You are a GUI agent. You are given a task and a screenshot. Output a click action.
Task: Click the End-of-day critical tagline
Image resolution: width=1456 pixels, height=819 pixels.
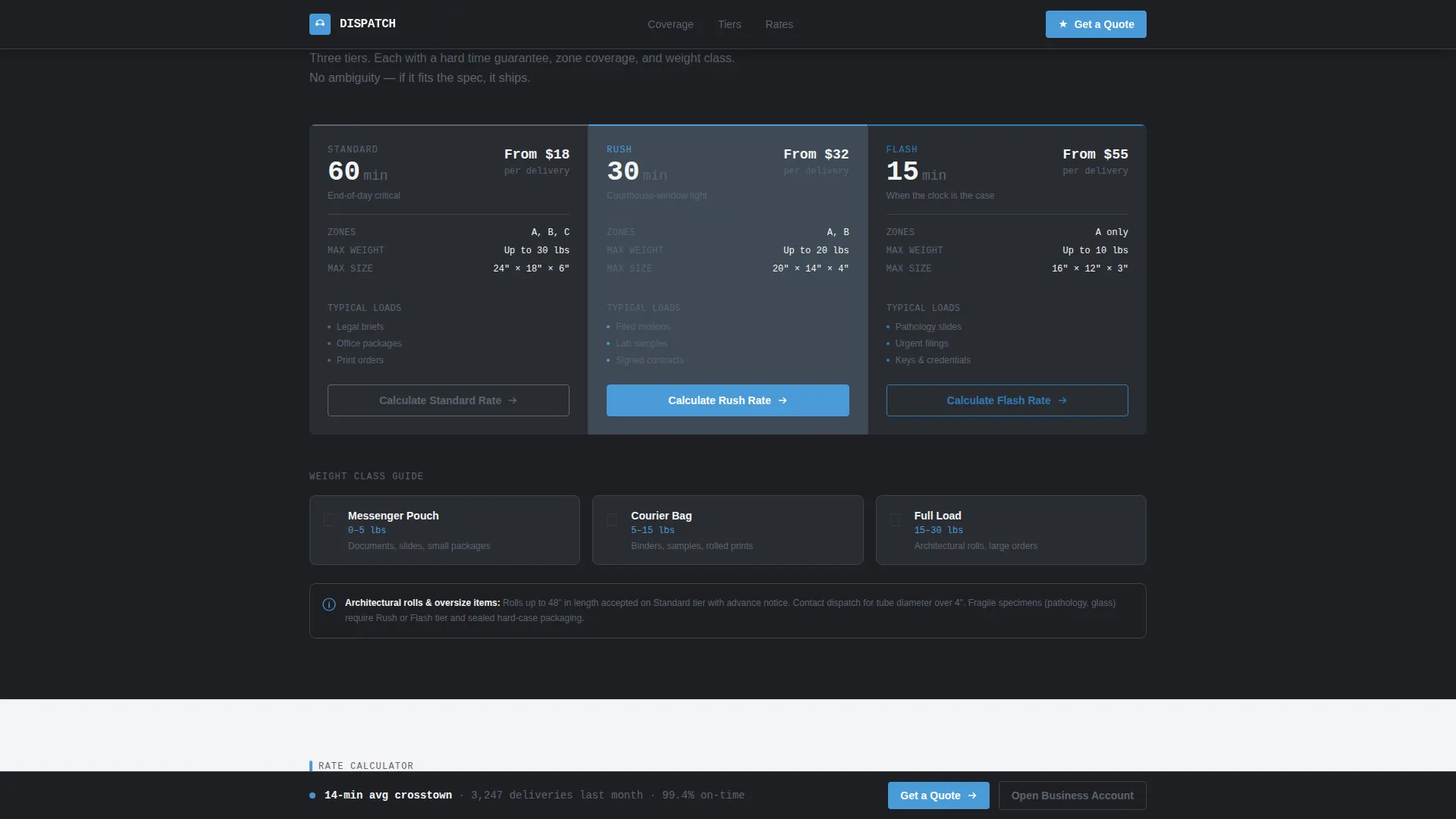[x=364, y=196]
